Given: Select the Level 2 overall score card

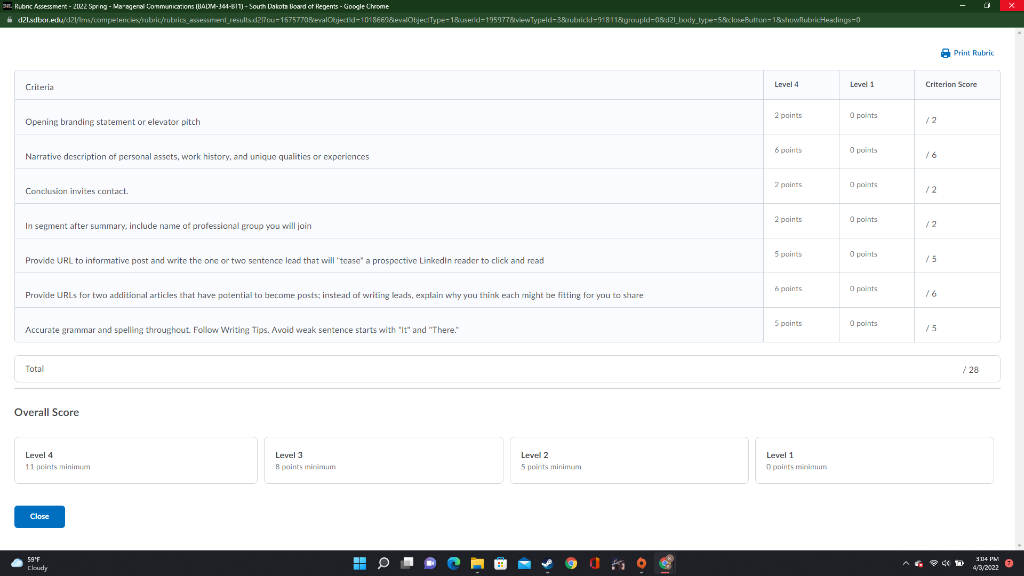Looking at the screenshot, I should pos(629,460).
